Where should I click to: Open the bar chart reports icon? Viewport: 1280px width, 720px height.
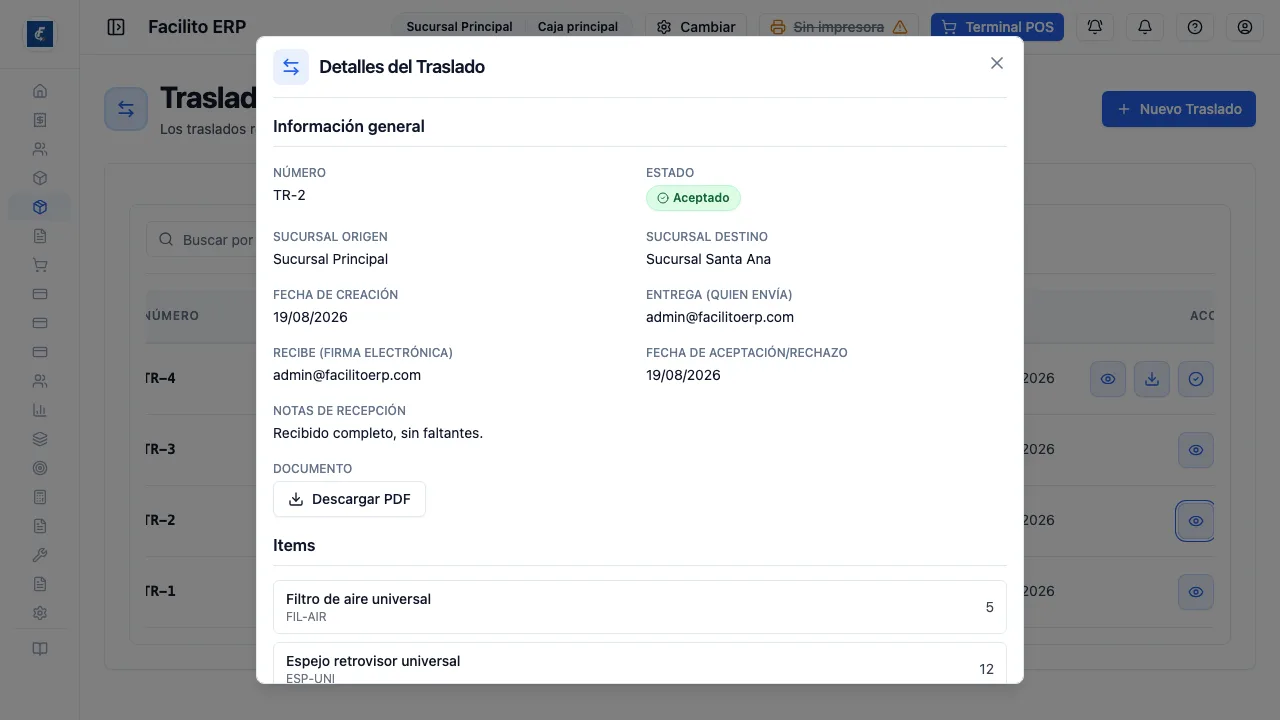point(40,410)
